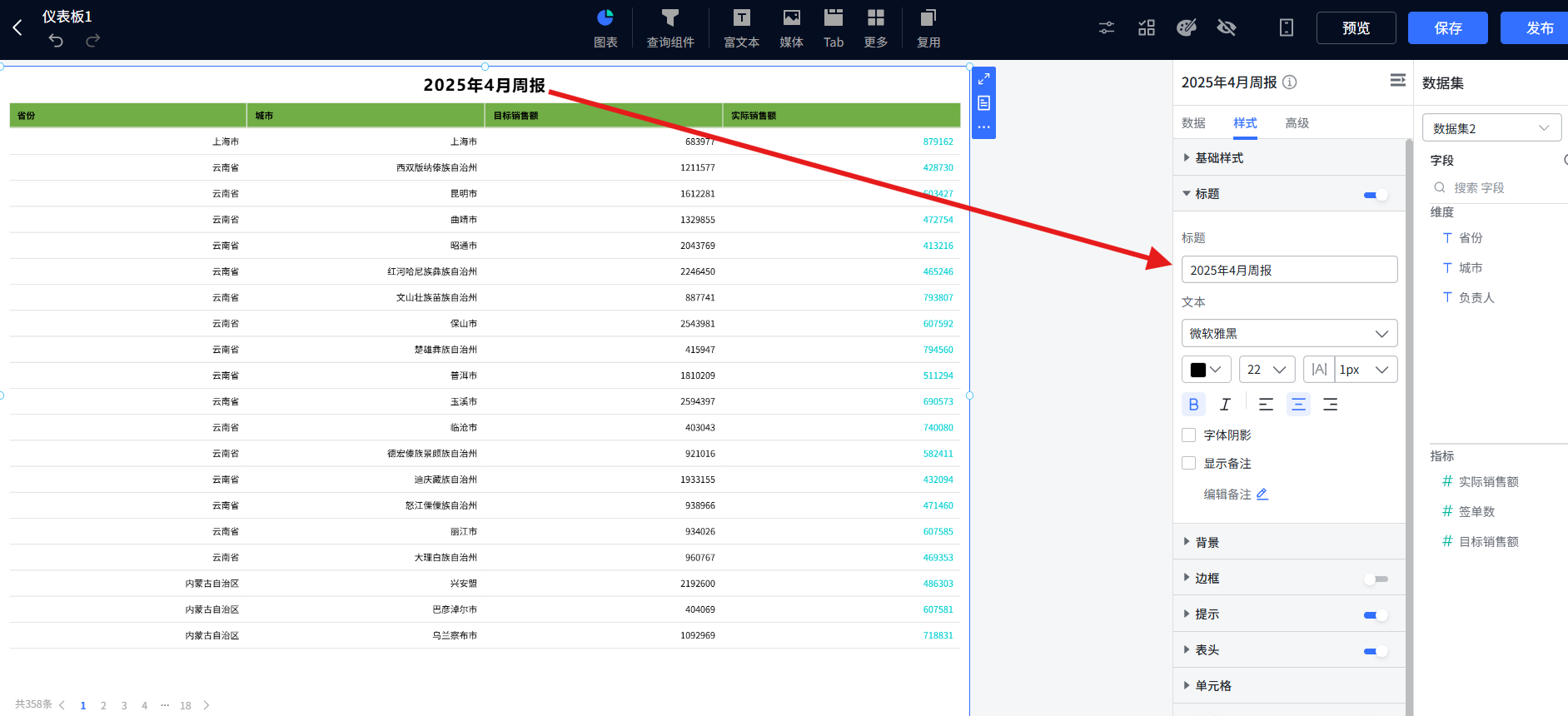The image size is (1568, 716).
Task: Check the 显示备注 checkbox
Action: tap(1189, 464)
